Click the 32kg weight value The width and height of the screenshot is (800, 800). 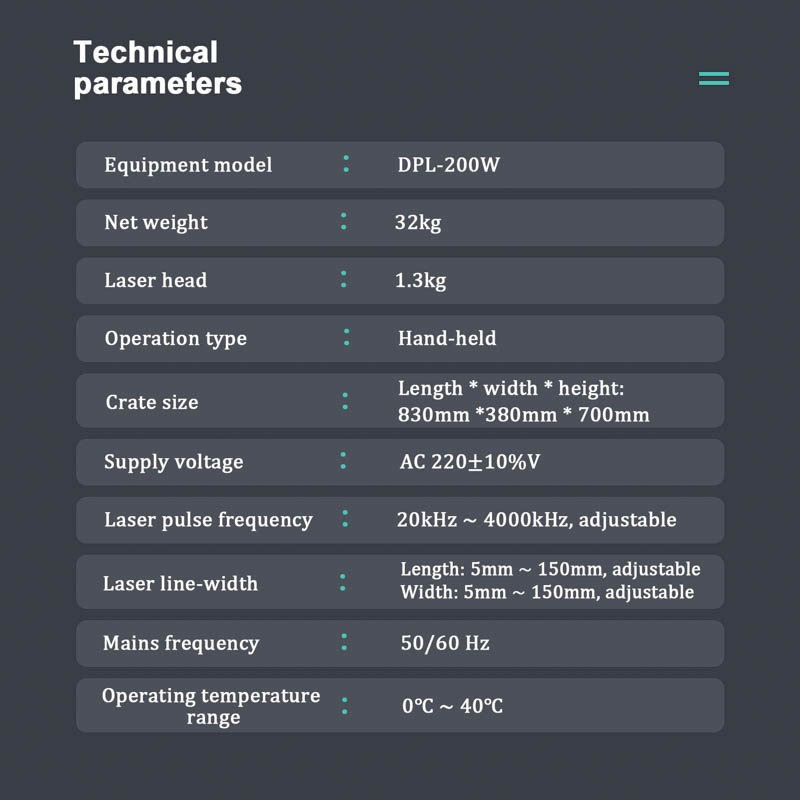pyautogui.click(x=417, y=223)
